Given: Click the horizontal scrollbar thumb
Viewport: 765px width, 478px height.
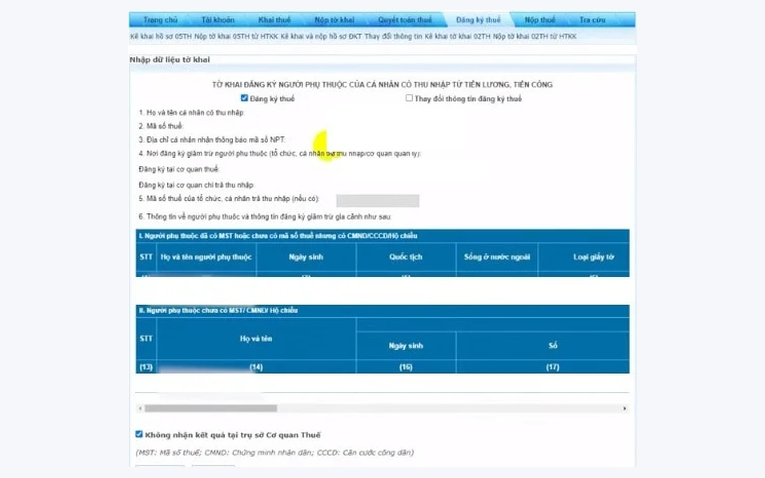Looking at the screenshot, I should [211, 408].
